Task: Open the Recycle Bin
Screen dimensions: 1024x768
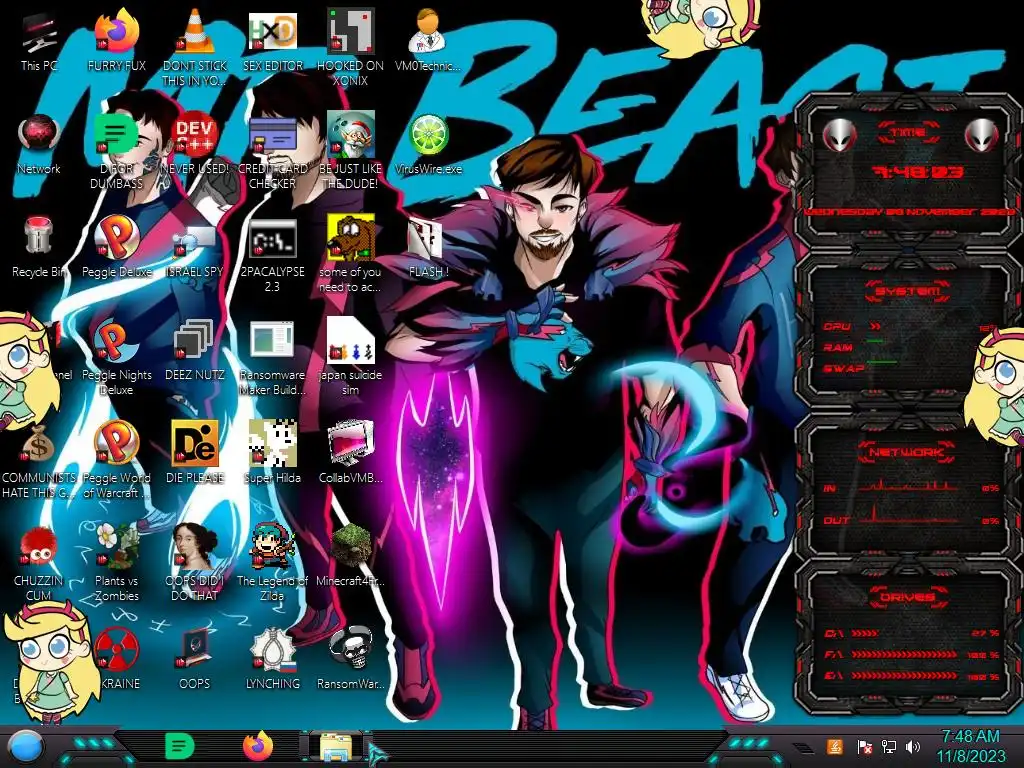Action: (x=39, y=247)
